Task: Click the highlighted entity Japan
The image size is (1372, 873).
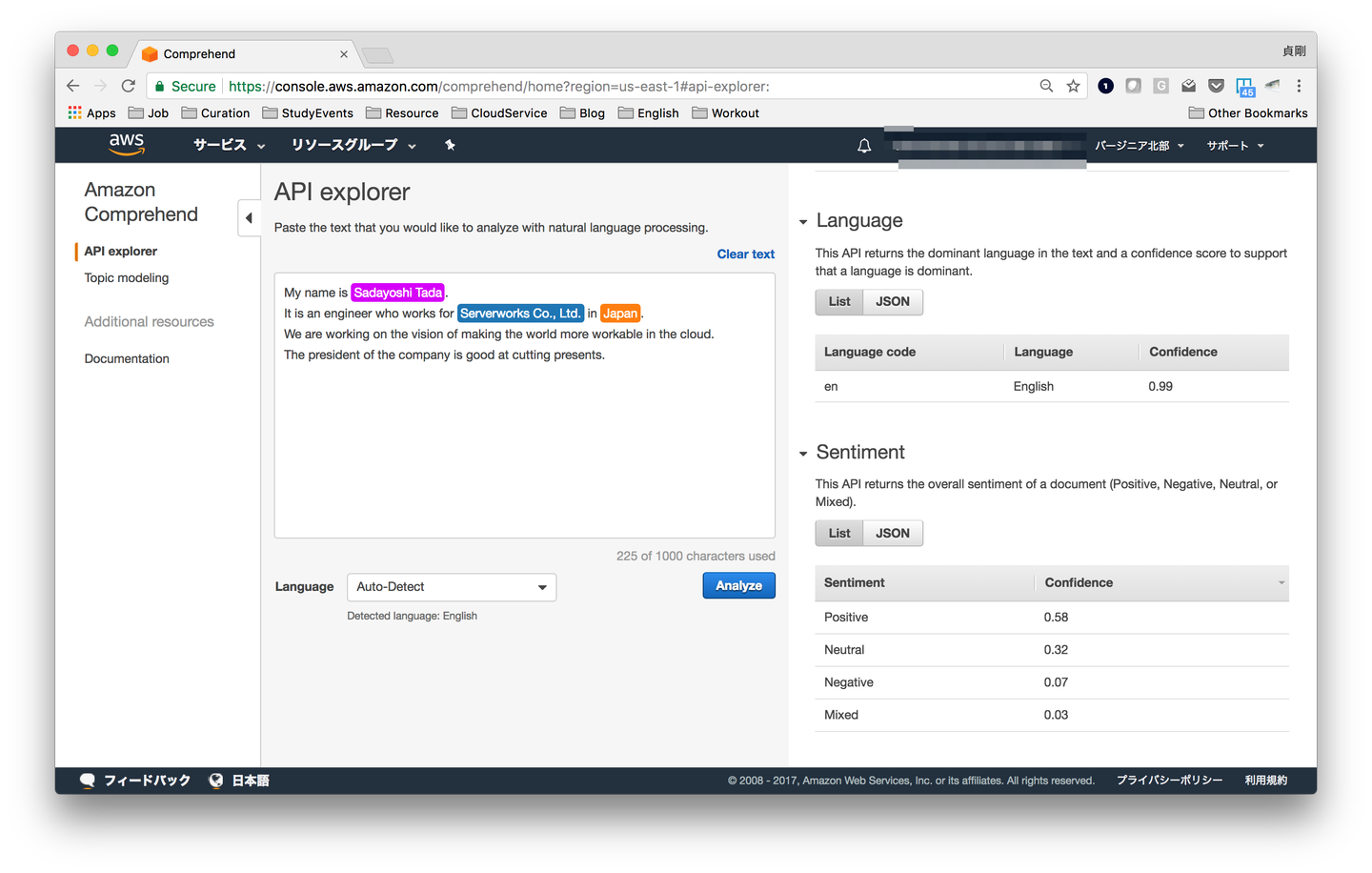Action: [620, 314]
